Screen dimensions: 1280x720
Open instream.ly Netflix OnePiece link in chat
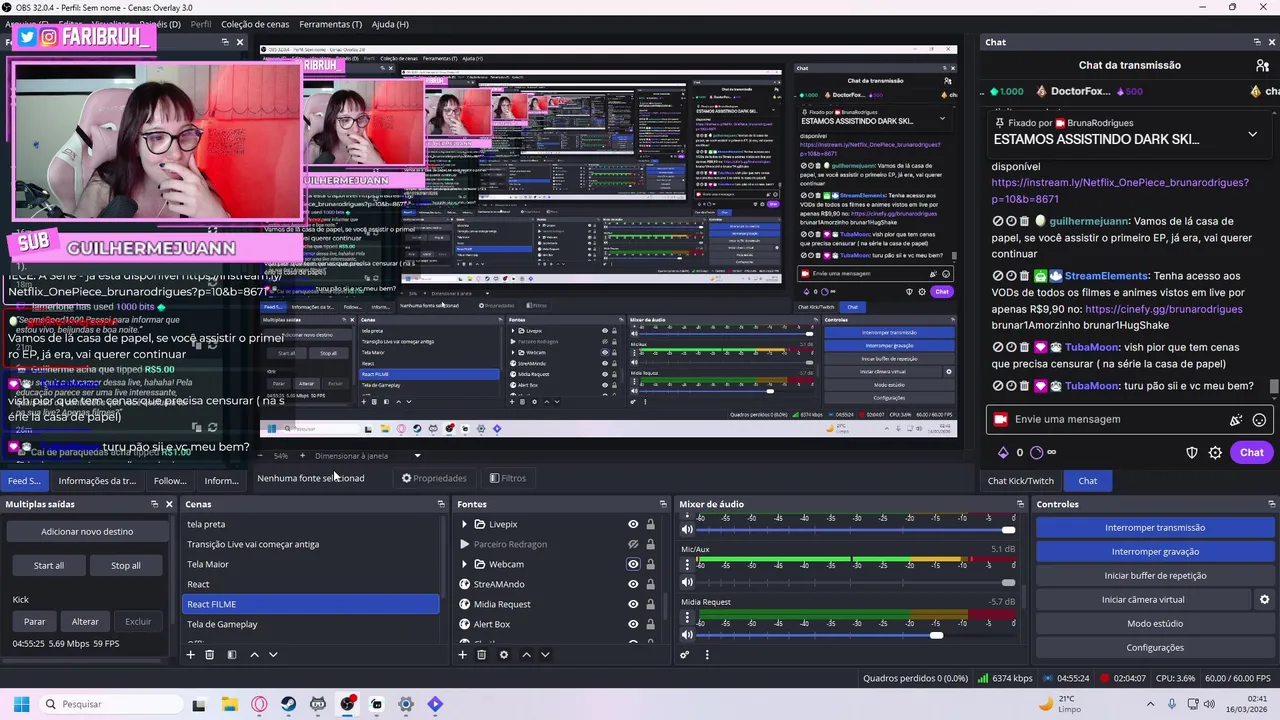[1120, 191]
